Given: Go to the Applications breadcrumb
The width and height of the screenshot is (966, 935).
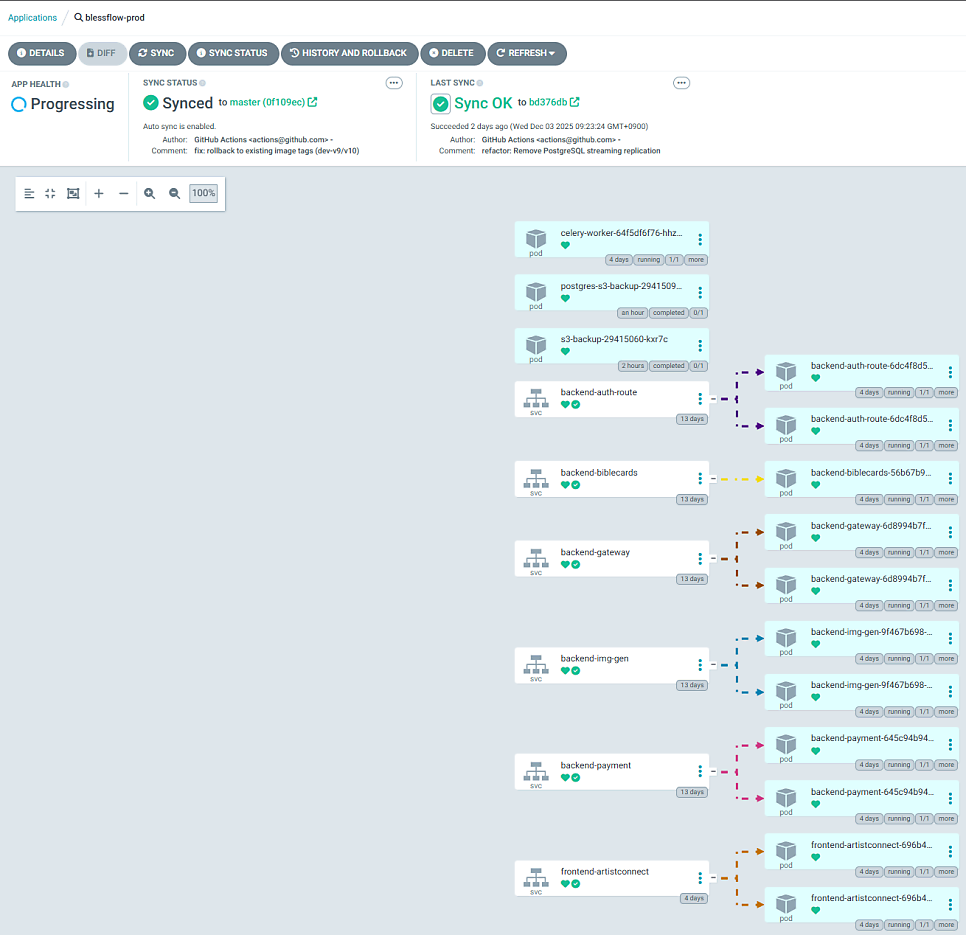Looking at the screenshot, I should [x=32, y=17].
